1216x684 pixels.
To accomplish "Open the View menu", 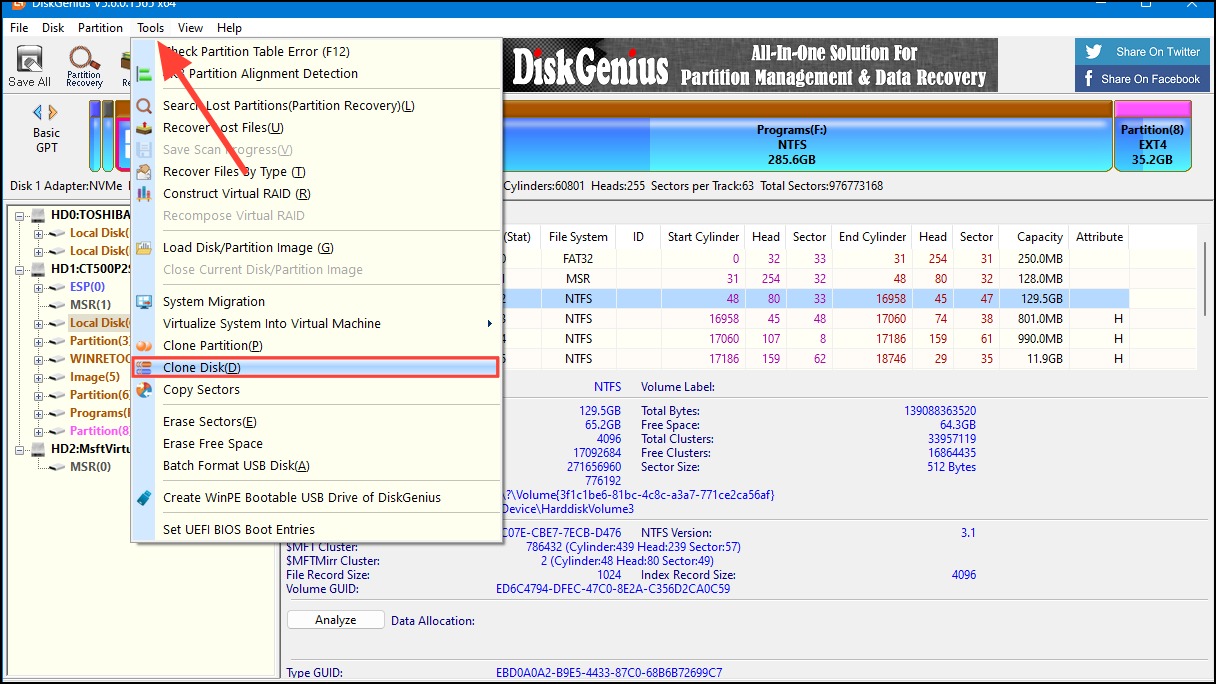I will 190,28.
